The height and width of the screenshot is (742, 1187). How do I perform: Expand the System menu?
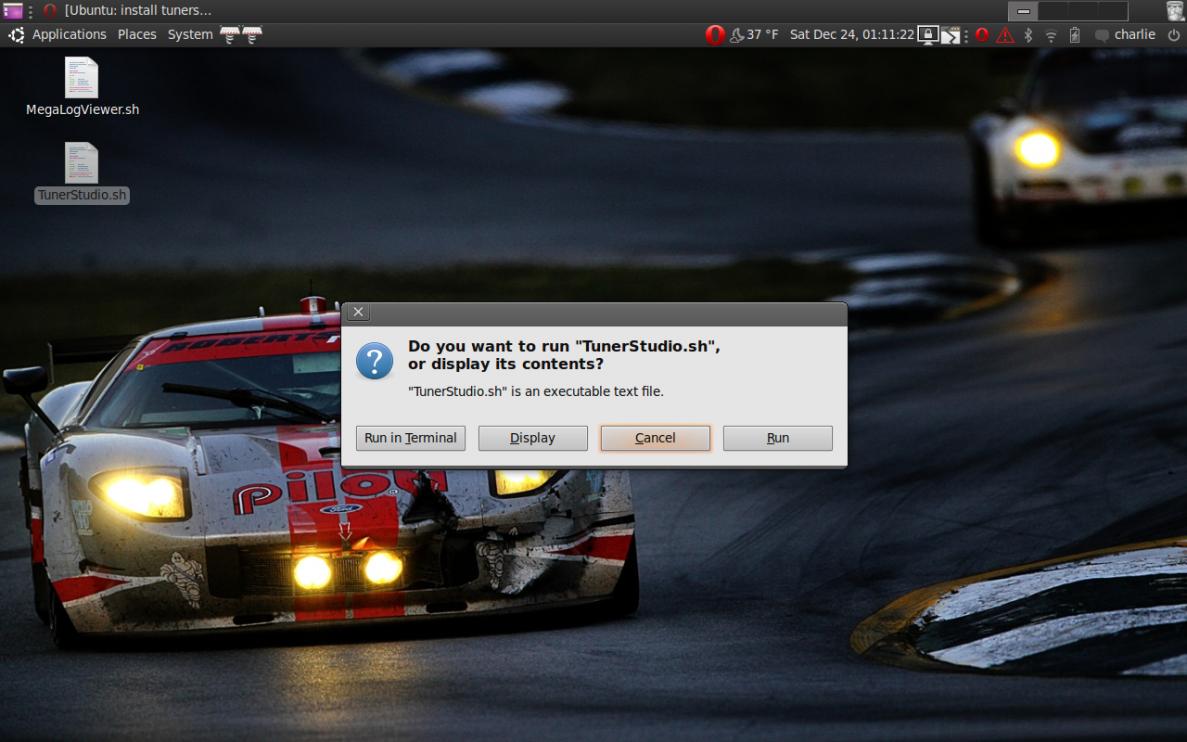click(190, 35)
